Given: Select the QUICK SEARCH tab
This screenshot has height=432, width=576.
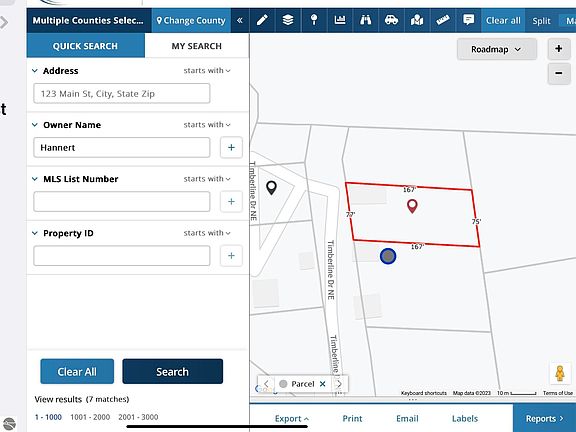Looking at the screenshot, I should 86,46.
